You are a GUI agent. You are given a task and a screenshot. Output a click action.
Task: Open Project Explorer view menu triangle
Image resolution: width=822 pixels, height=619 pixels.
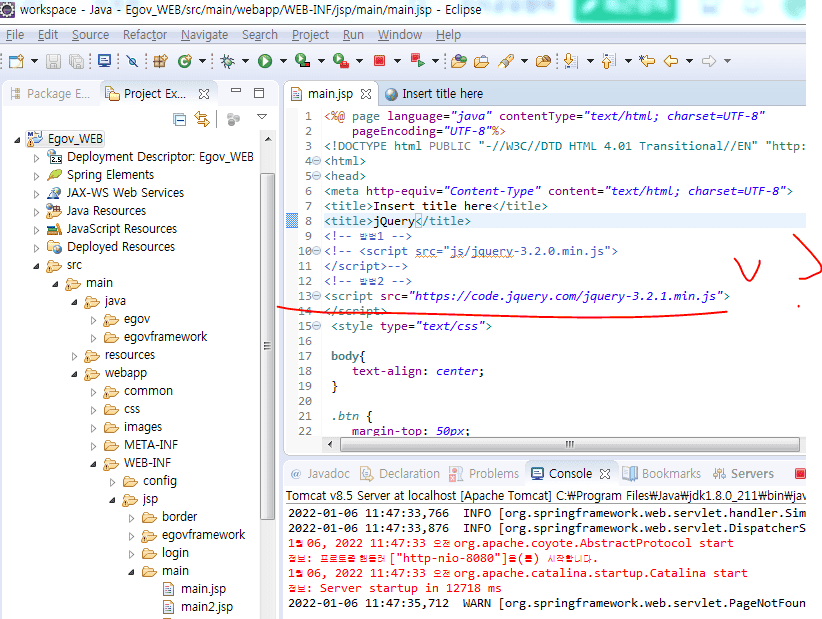click(261, 118)
